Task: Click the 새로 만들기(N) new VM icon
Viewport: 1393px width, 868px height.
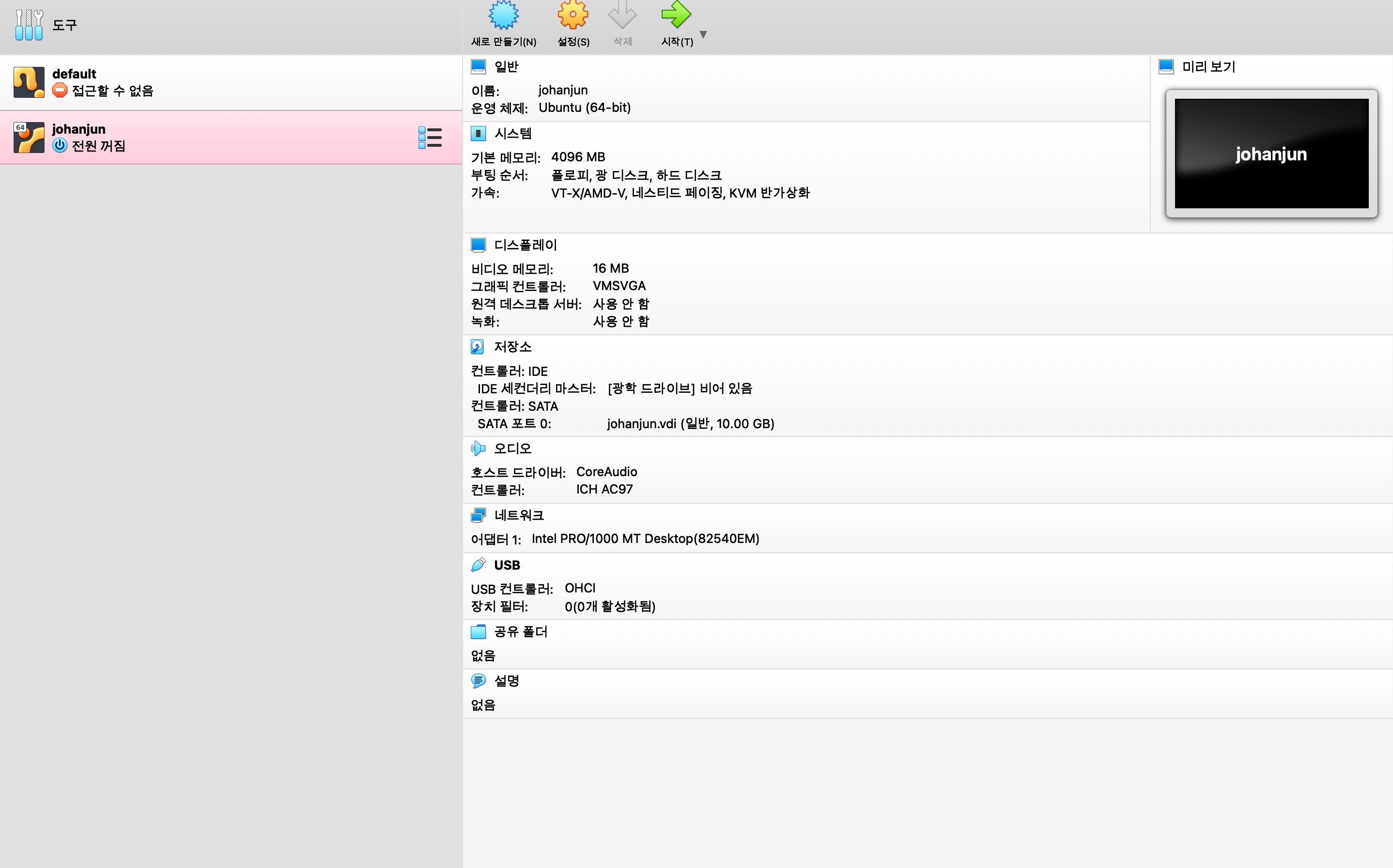Action: (503, 16)
